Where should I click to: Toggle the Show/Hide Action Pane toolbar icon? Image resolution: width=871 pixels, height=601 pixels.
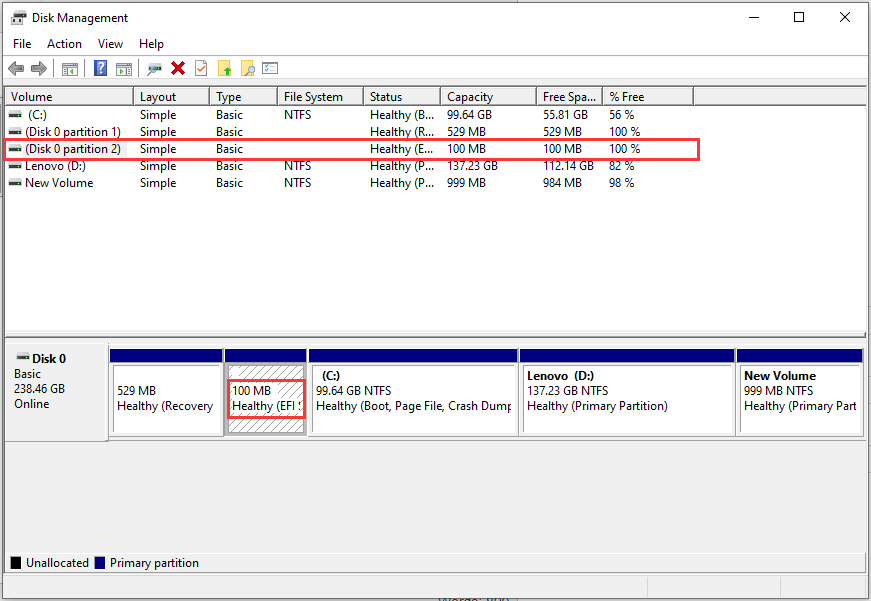pos(124,68)
